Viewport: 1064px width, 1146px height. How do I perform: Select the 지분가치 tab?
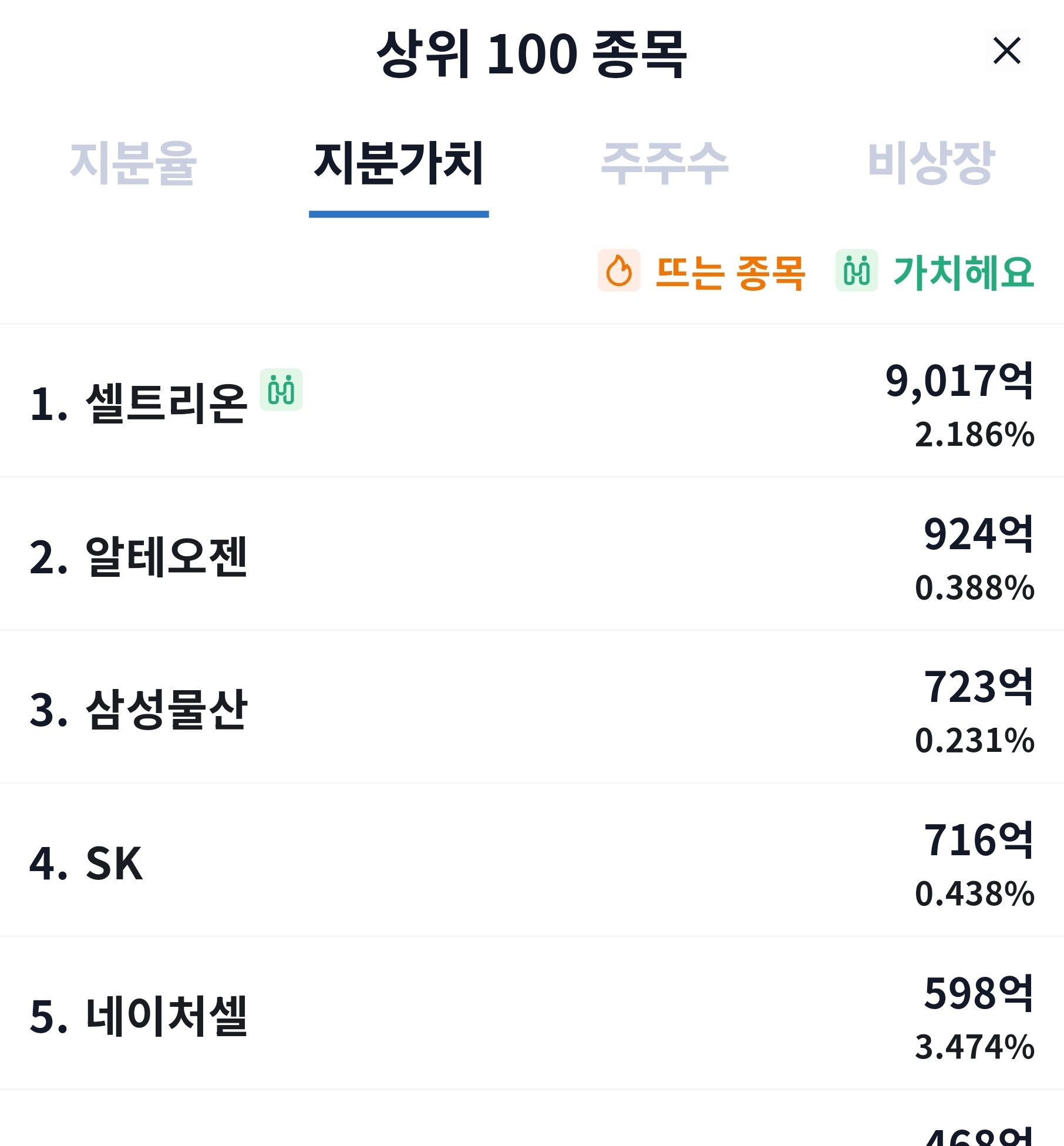coord(399,163)
